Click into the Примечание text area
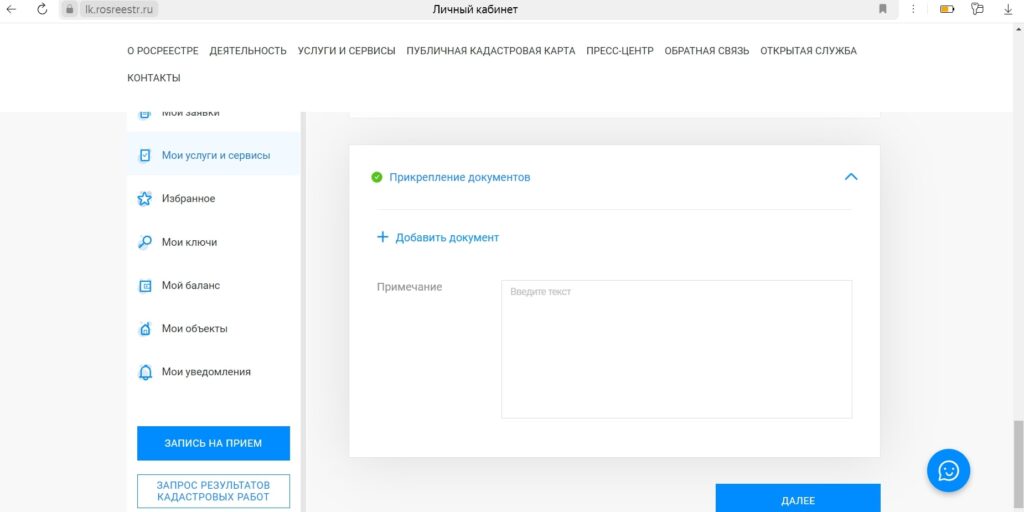 point(676,349)
